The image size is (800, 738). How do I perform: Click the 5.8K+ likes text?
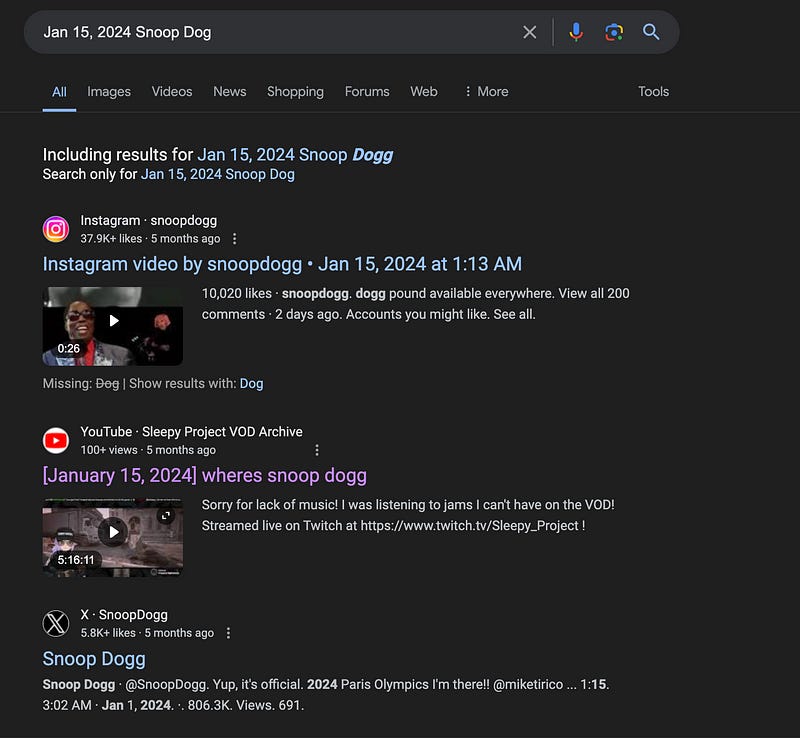click(108, 633)
